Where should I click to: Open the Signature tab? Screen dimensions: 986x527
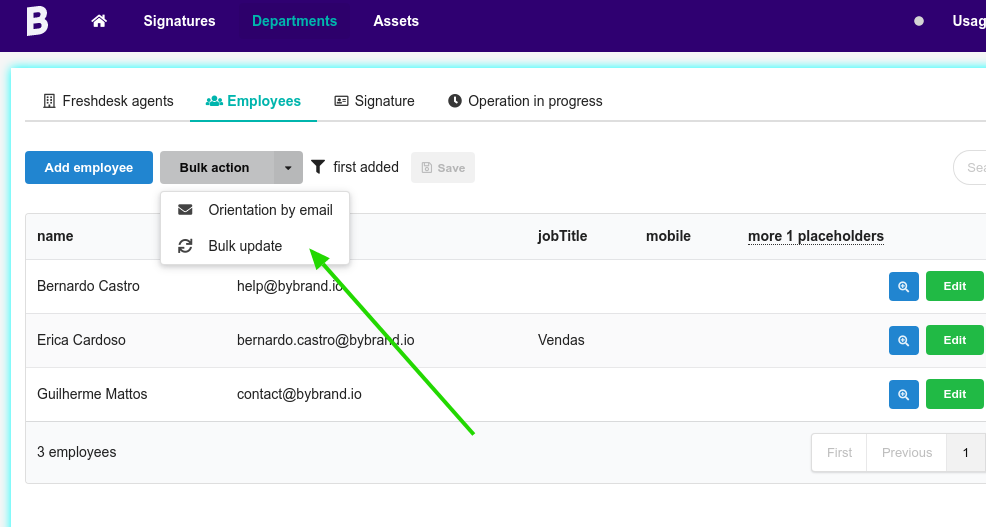[x=374, y=101]
